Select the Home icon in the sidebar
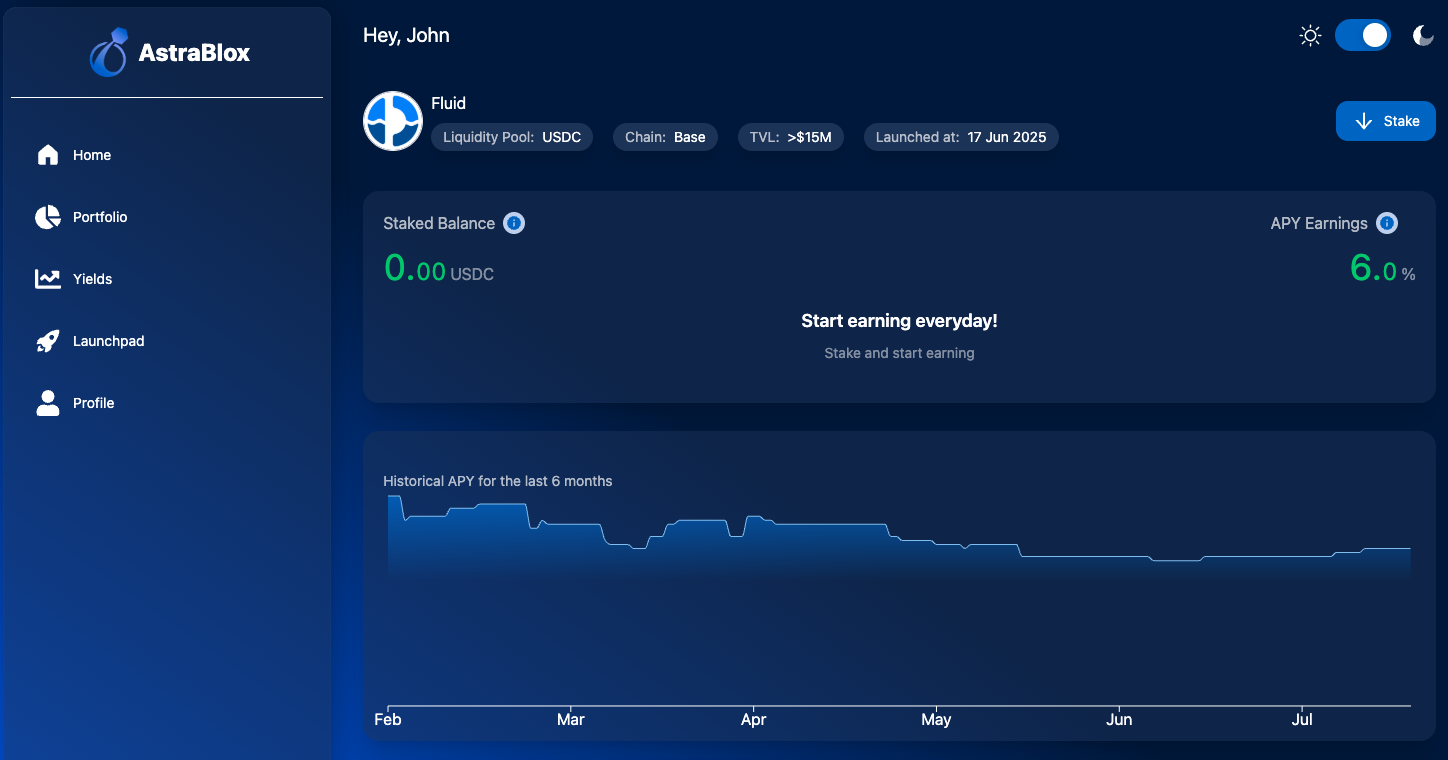 48,155
